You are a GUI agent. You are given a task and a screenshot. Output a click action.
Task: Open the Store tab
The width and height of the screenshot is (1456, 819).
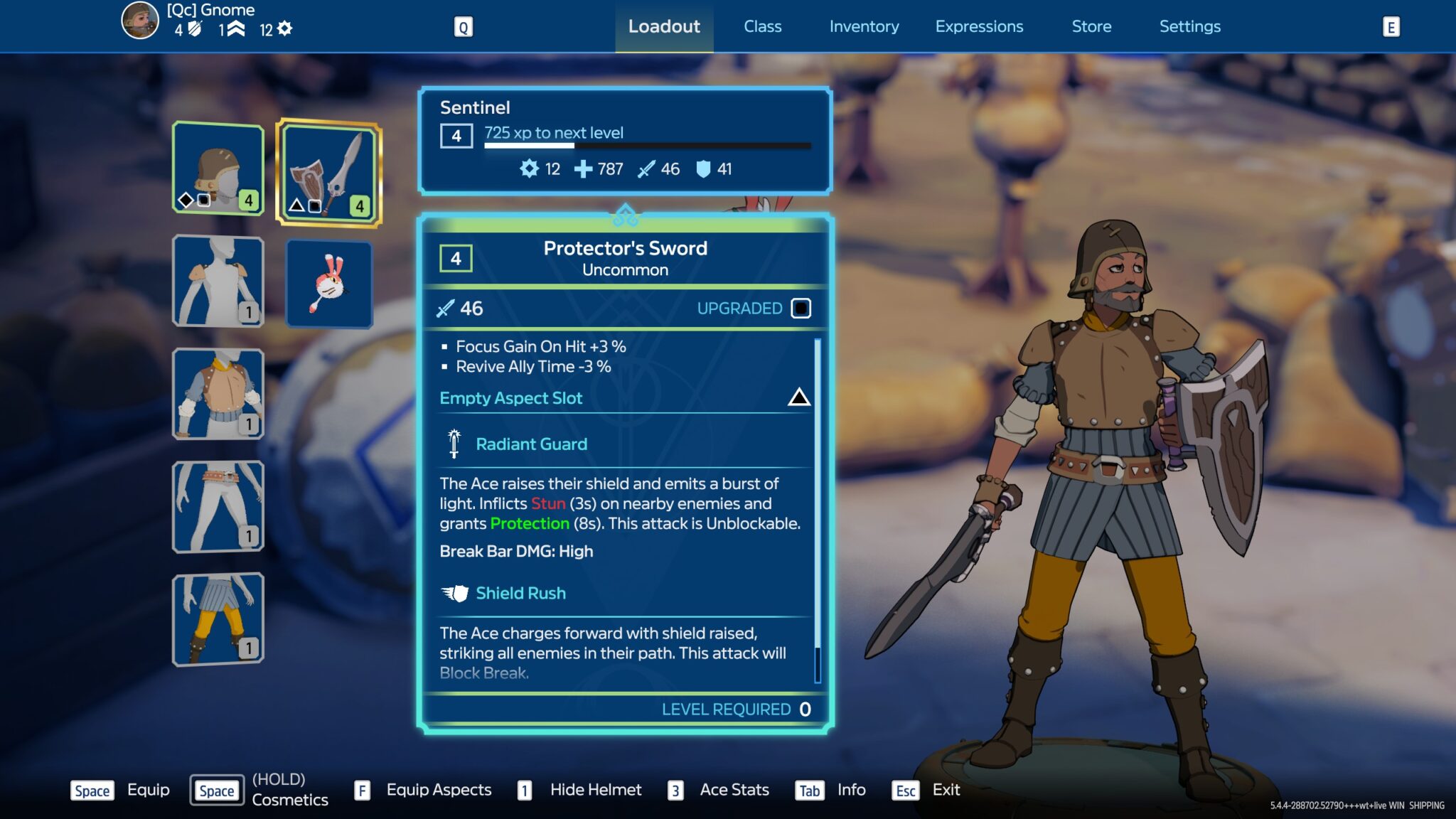(x=1091, y=26)
